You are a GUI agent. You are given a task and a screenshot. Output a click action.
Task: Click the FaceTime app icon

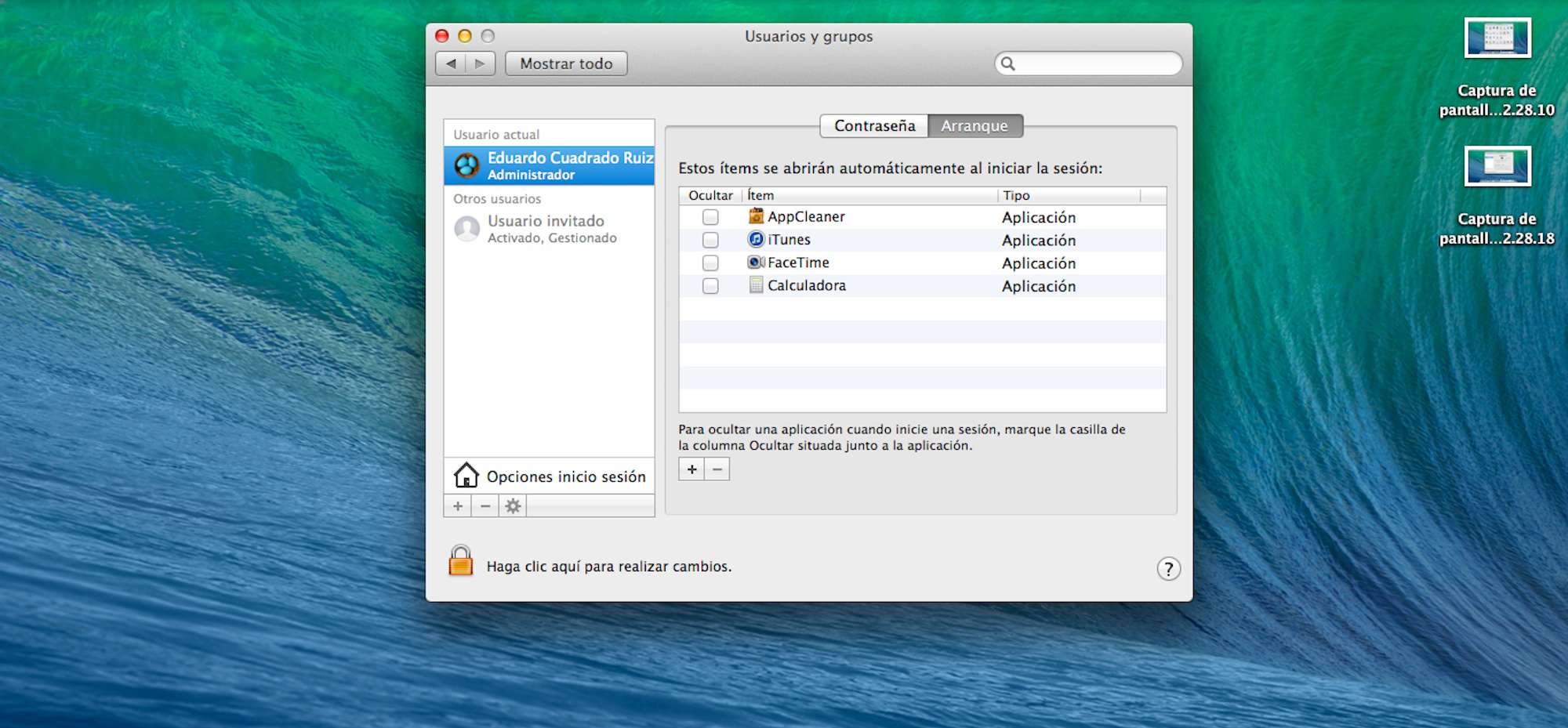coord(756,262)
